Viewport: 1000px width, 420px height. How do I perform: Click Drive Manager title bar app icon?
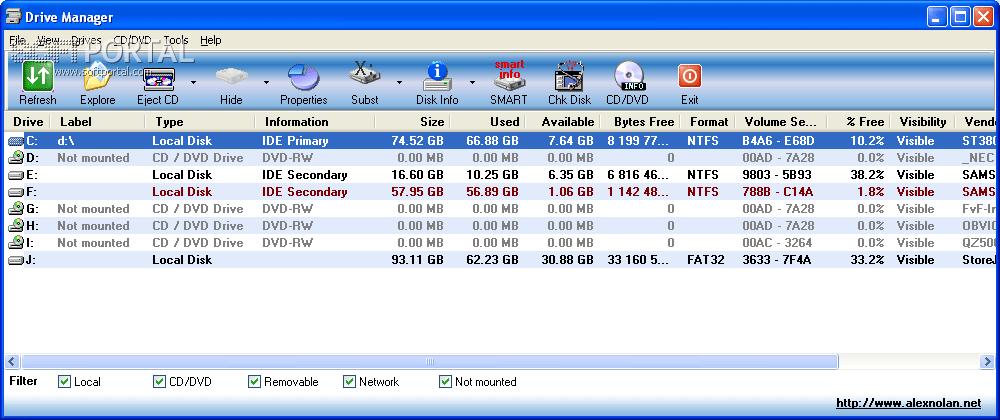[13, 17]
